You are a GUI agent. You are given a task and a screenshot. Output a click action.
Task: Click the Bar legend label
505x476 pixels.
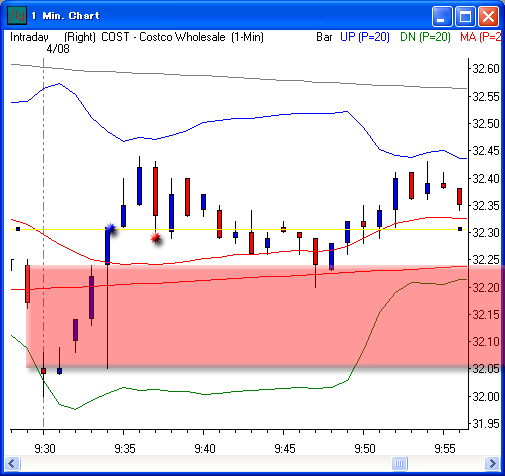[x=324, y=37]
